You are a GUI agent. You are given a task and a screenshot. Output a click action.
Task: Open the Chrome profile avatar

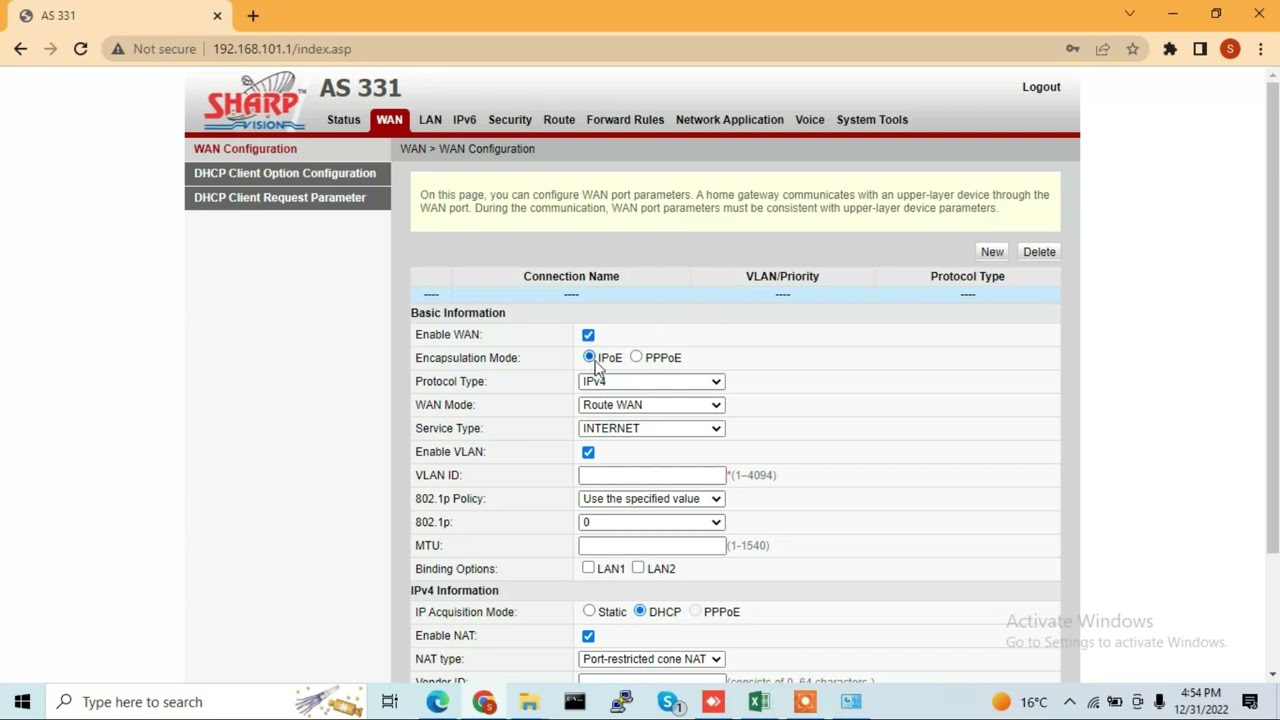[x=1230, y=48]
